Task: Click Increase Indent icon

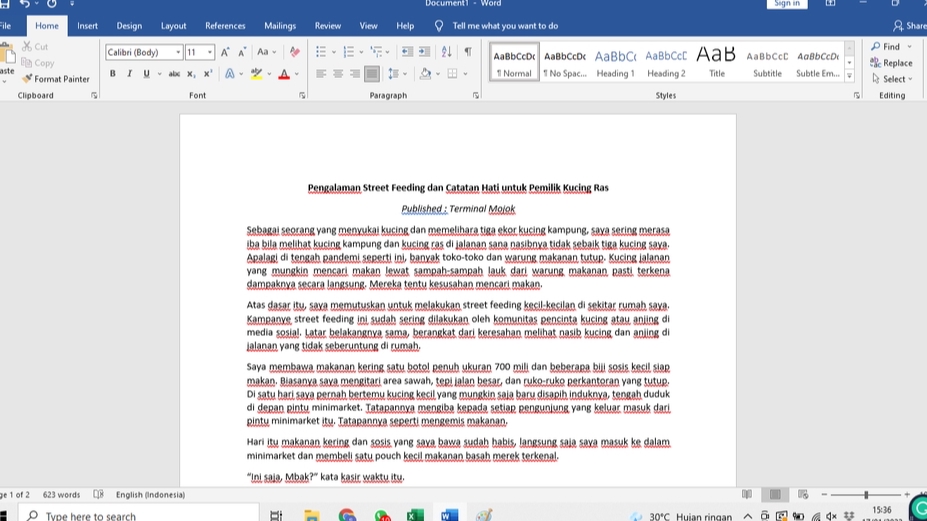Action: point(424,52)
